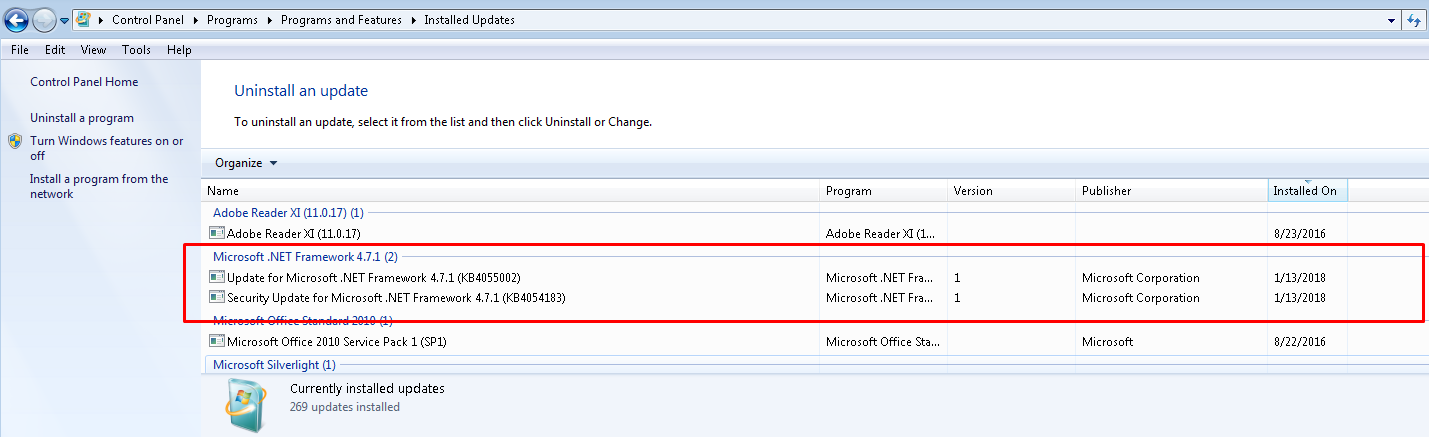
Task: Sort the list by Installed On column
Action: 1306,191
